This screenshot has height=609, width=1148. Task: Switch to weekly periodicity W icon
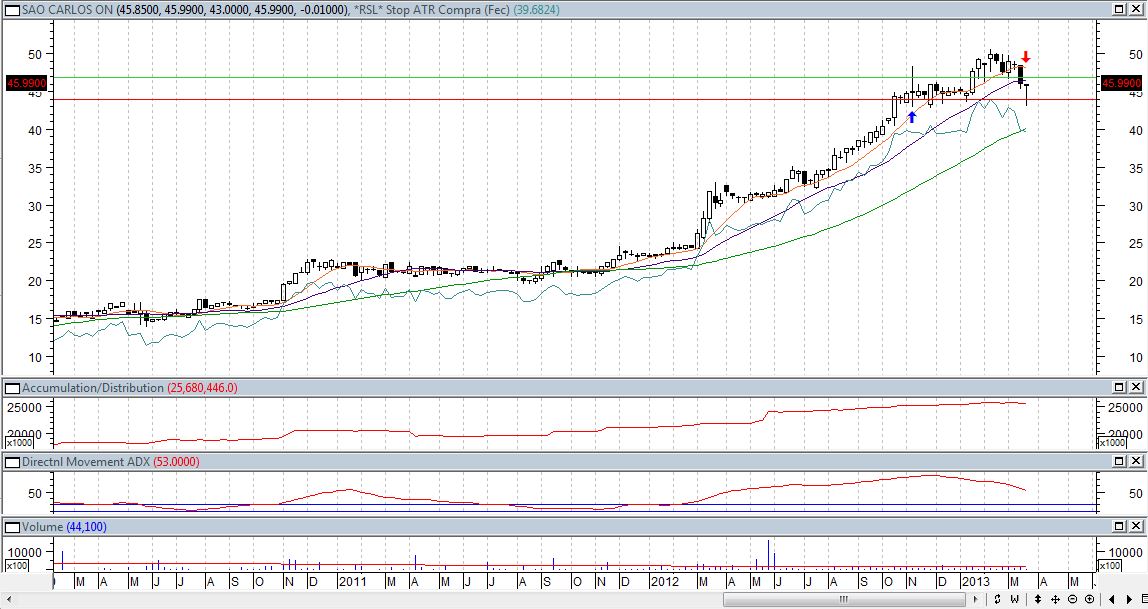click(1015, 599)
